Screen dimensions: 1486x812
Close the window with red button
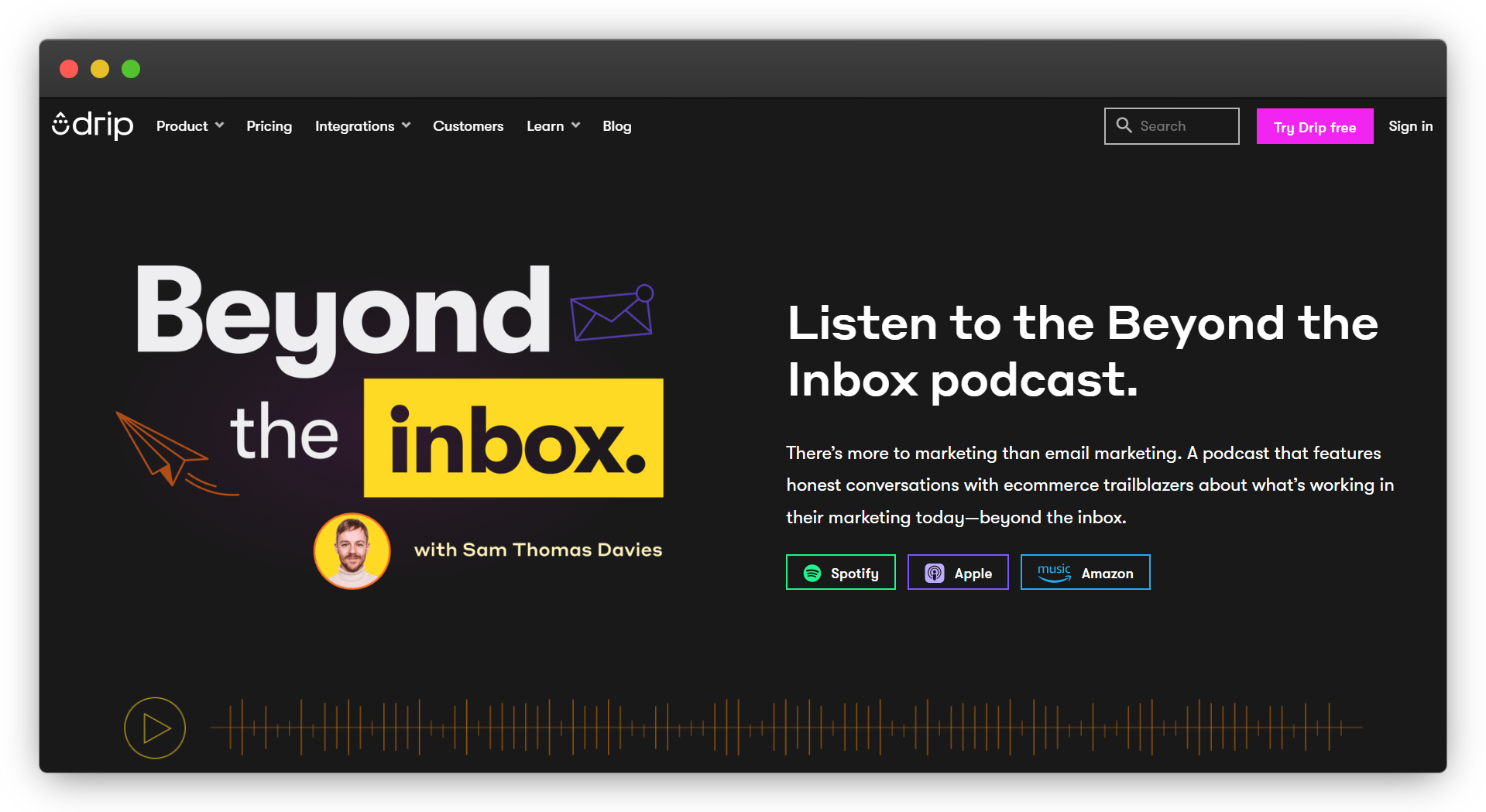(69, 69)
